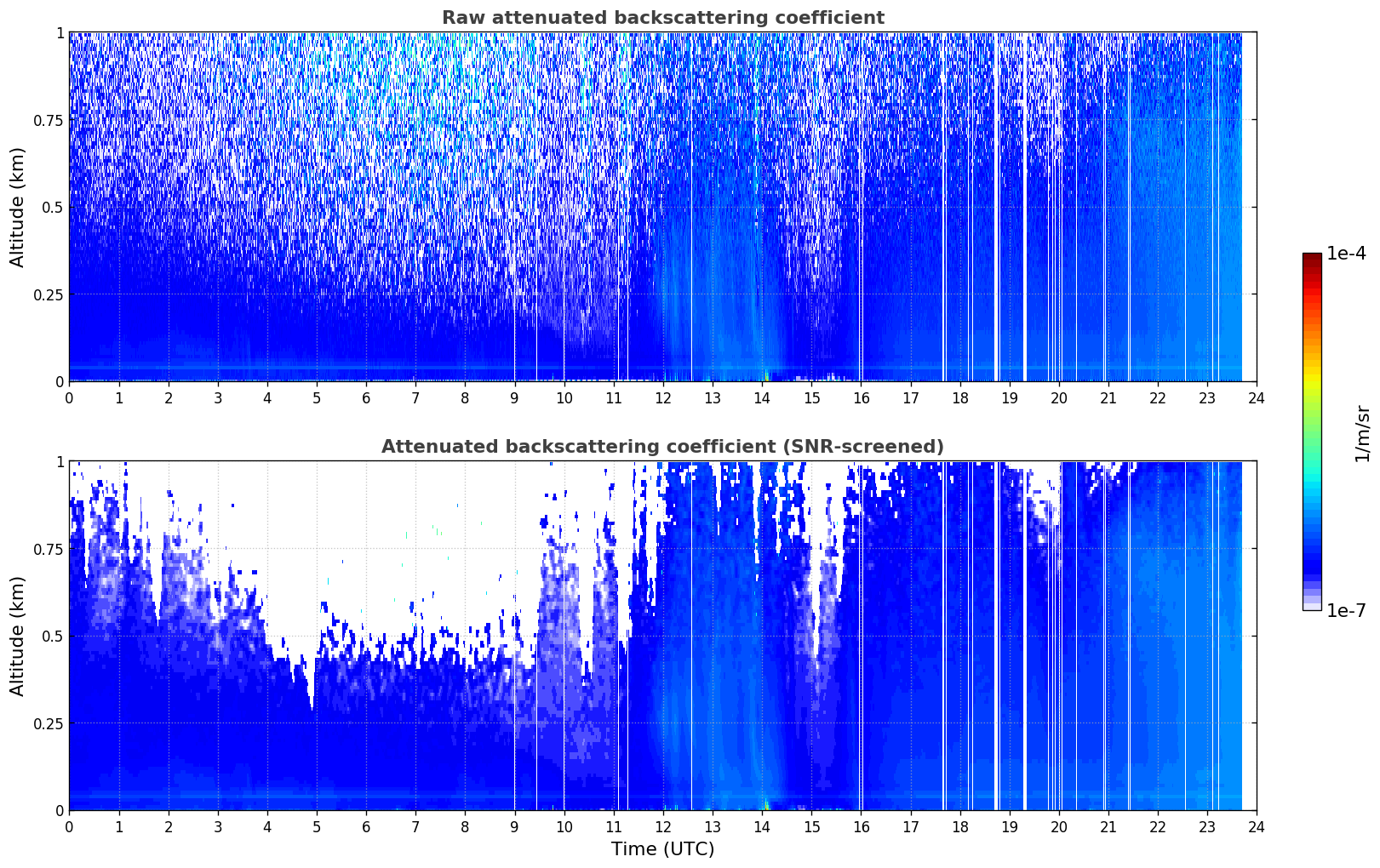Select y-axis tick "0.25" of the raw plot
Screen dimensions: 1380x868
tap(49, 294)
